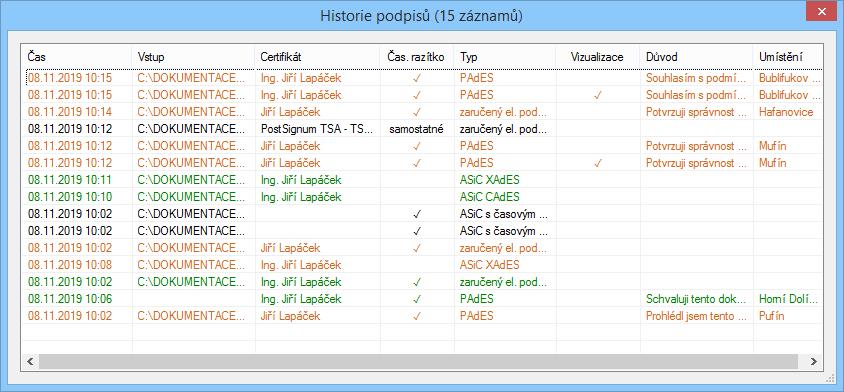This screenshot has width=844, height=392.
Task: Click PAdES in the Pufín row
Action: point(476,316)
